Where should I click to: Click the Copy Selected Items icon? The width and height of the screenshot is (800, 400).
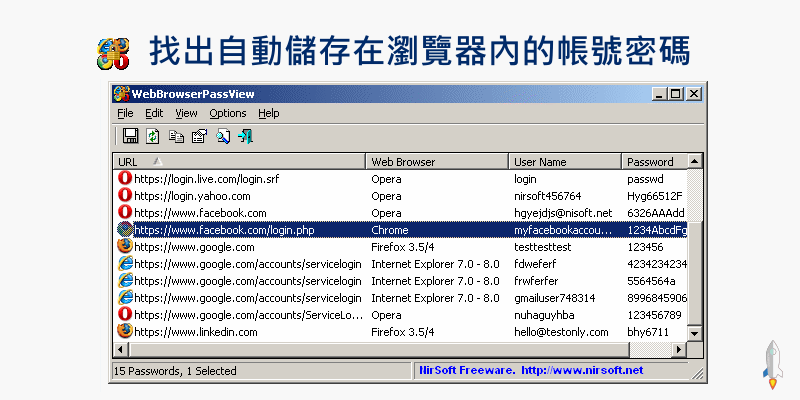(176, 136)
